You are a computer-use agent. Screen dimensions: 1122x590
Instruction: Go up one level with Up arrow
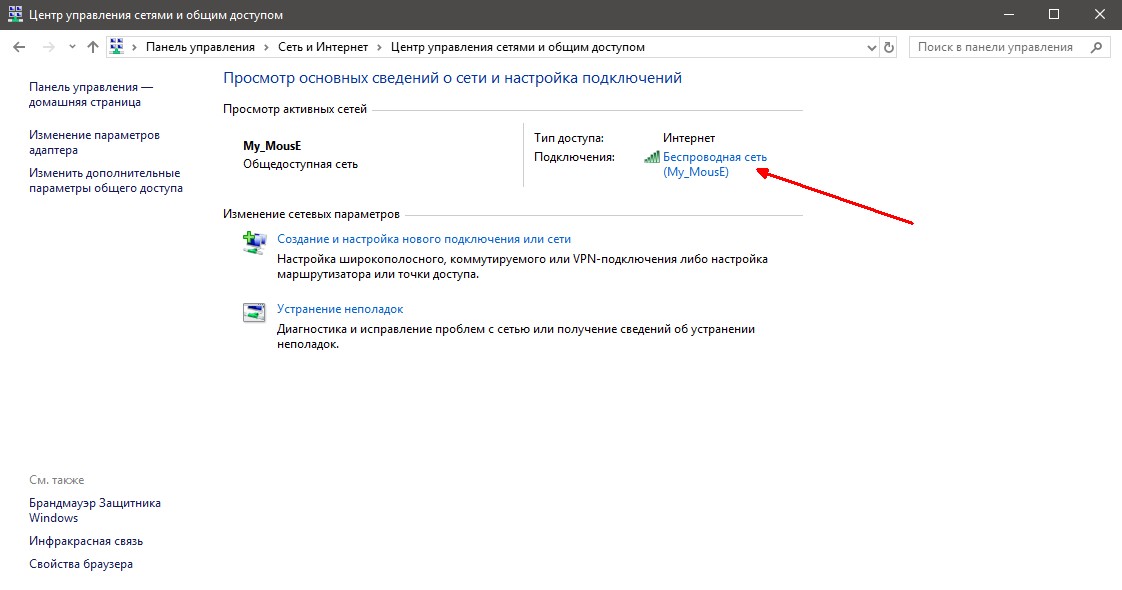[x=93, y=47]
